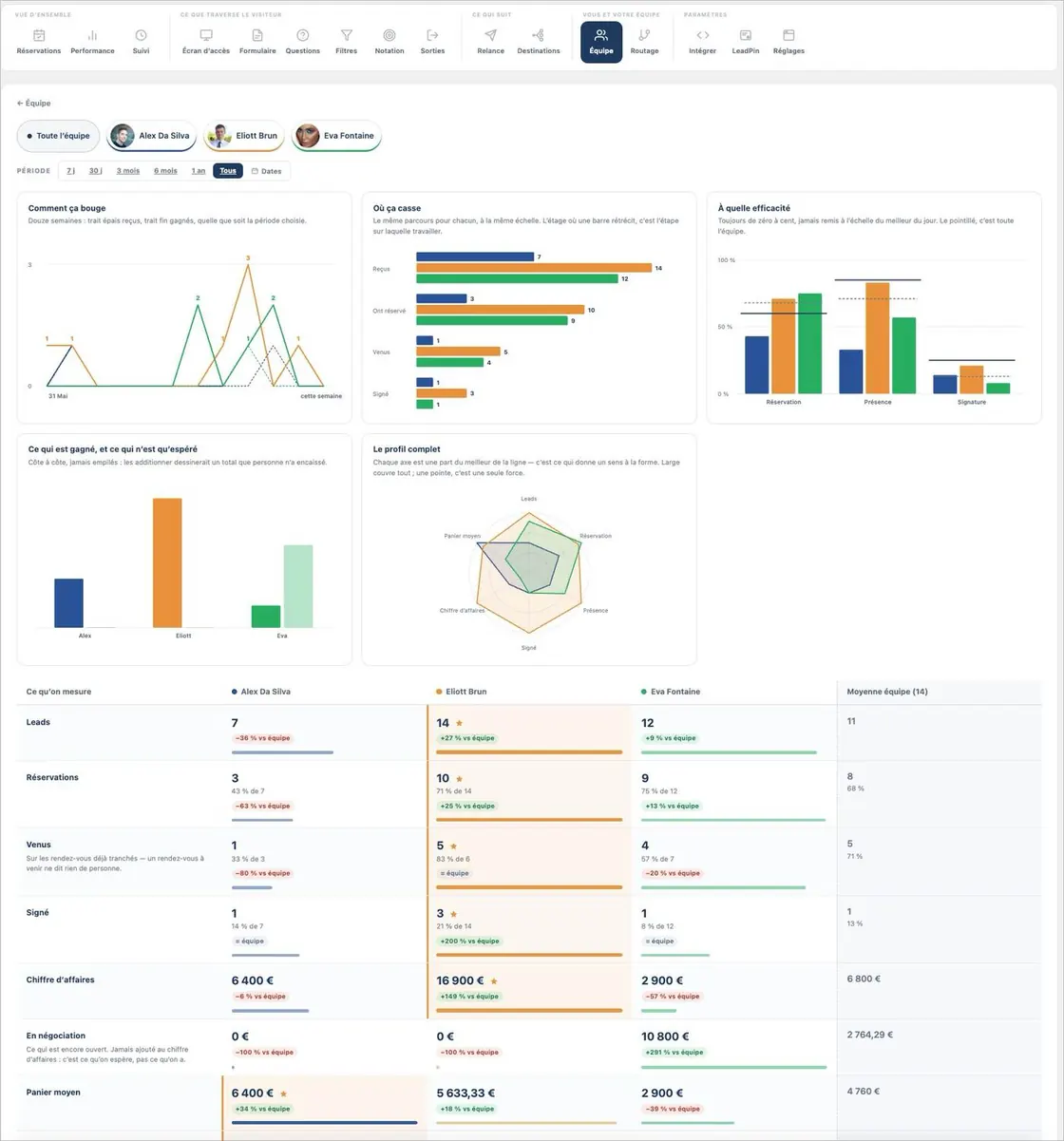The height and width of the screenshot is (1141, 1064).
Task: Click the 'À quelle efficacité' chart title
Action: pos(754,208)
